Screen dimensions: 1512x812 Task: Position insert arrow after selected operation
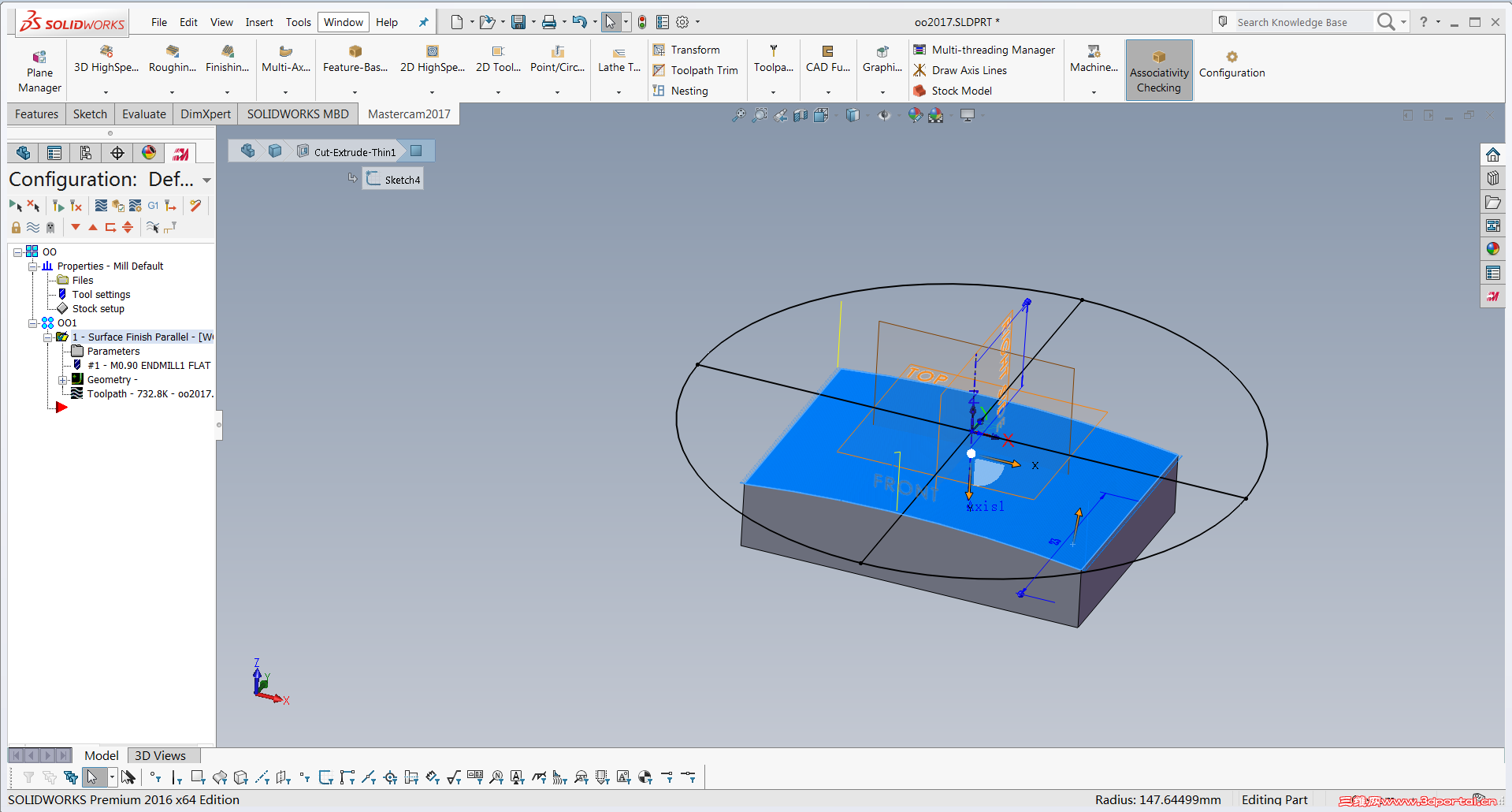[x=110, y=227]
